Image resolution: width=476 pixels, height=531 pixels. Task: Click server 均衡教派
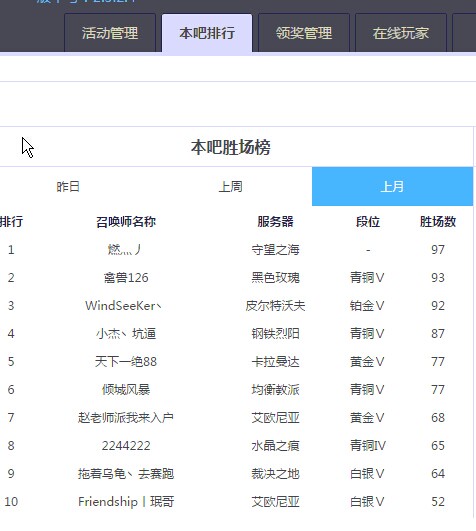coord(275,390)
